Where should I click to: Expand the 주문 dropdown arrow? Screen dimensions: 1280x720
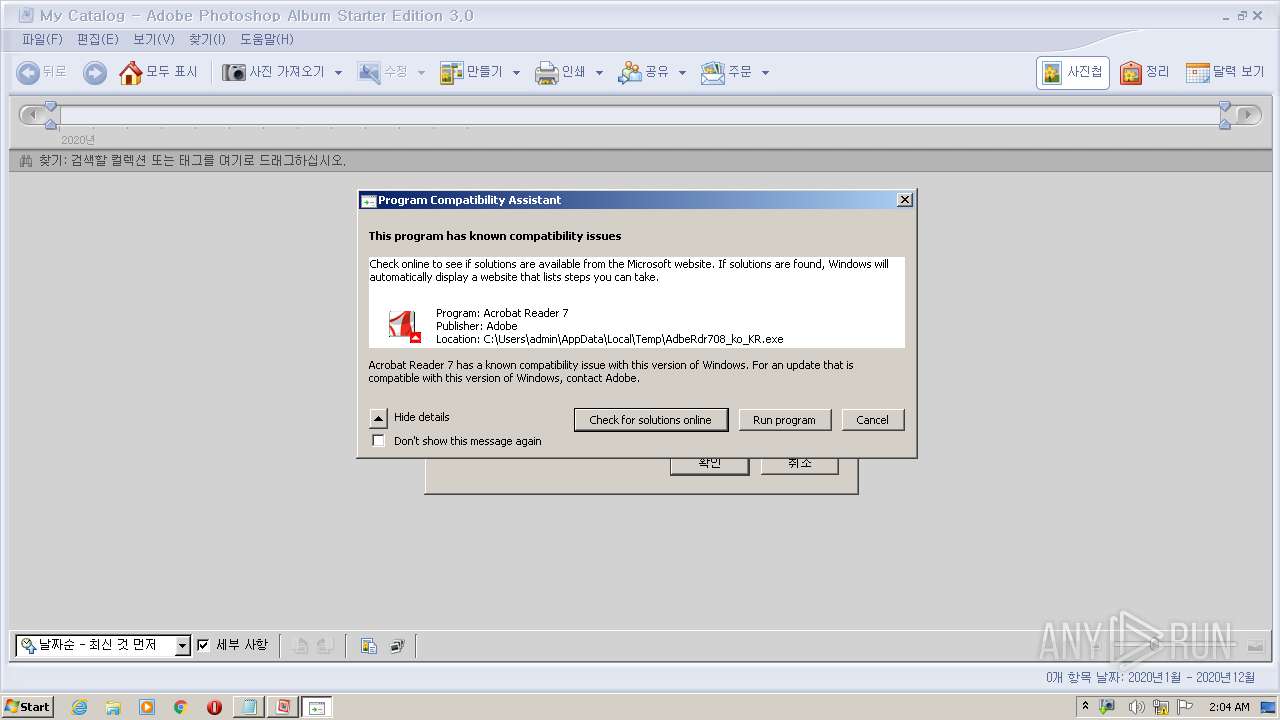click(765, 73)
